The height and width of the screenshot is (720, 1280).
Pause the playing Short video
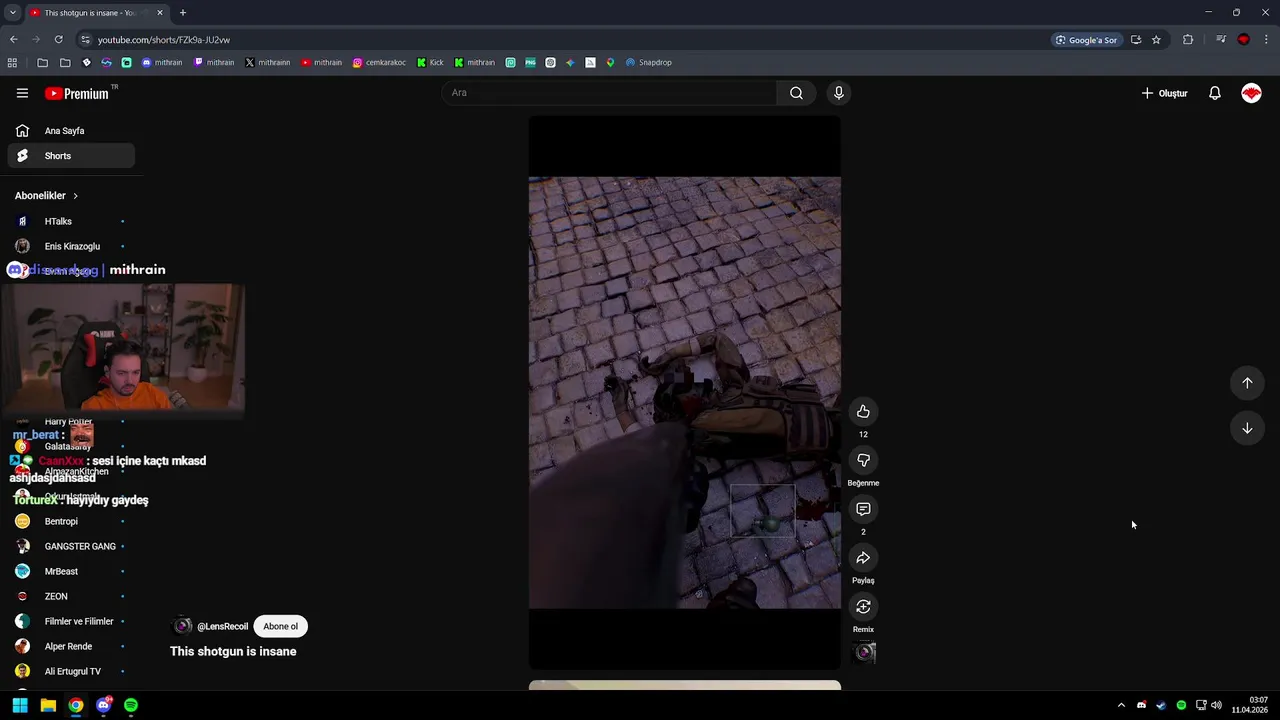click(684, 392)
